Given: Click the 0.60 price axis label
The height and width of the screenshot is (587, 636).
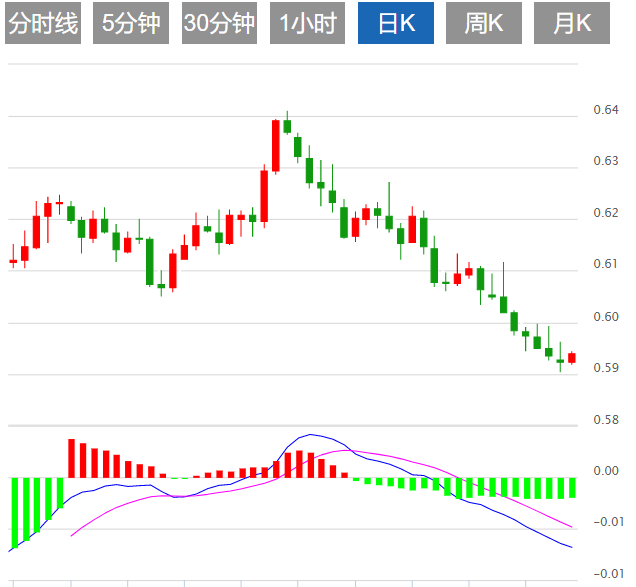Looking at the screenshot, I should 606,316.
